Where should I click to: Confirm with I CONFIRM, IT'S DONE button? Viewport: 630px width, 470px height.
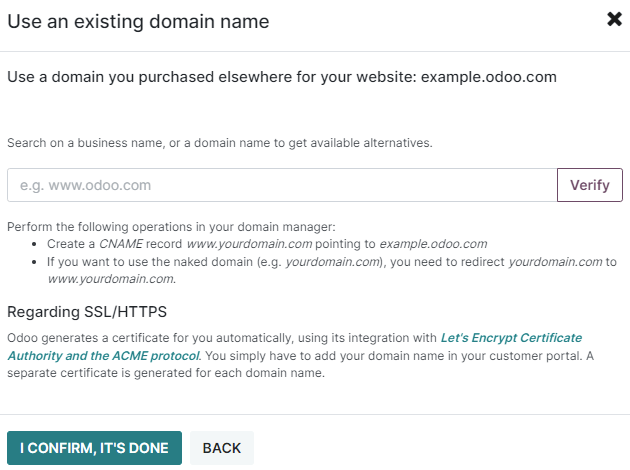94,448
